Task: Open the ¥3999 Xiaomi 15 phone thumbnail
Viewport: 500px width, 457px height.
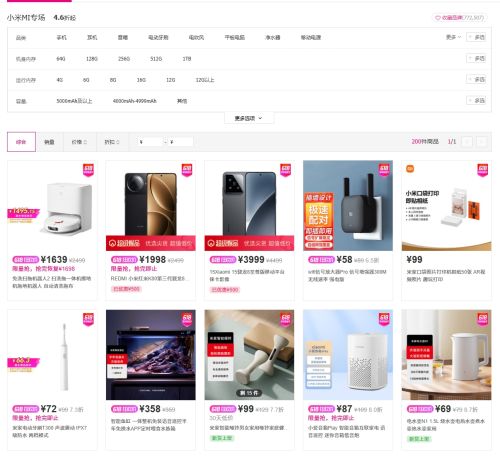Action: point(249,205)
